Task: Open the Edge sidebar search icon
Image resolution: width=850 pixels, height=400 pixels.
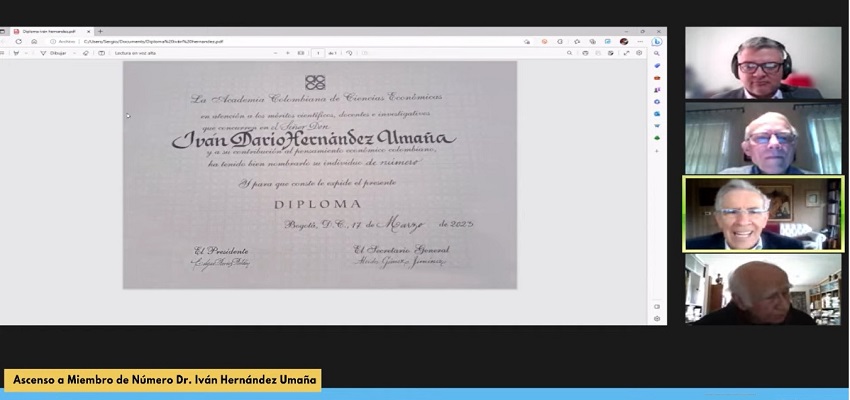Action: tap(656, 54)
